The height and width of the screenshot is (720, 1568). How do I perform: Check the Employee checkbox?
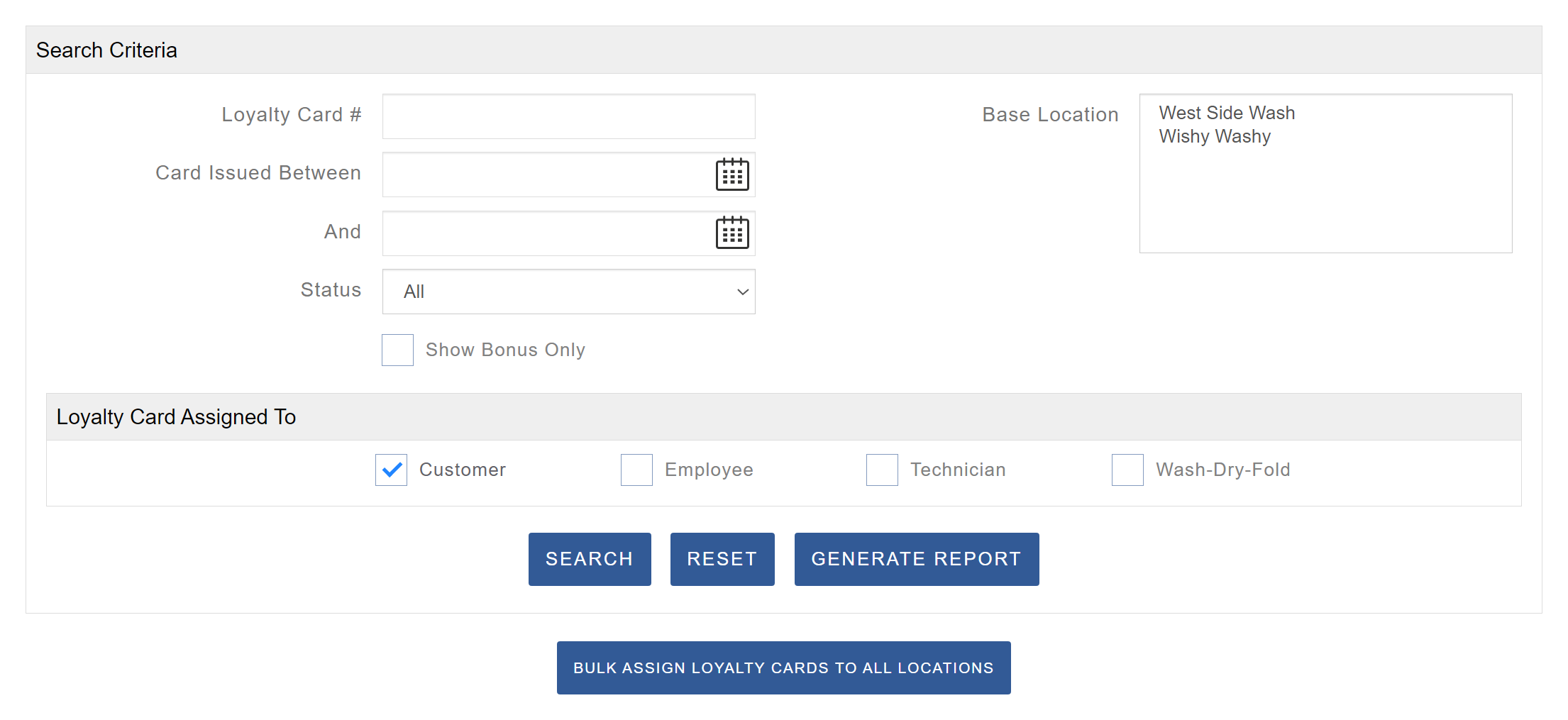(x=636, y=470)
